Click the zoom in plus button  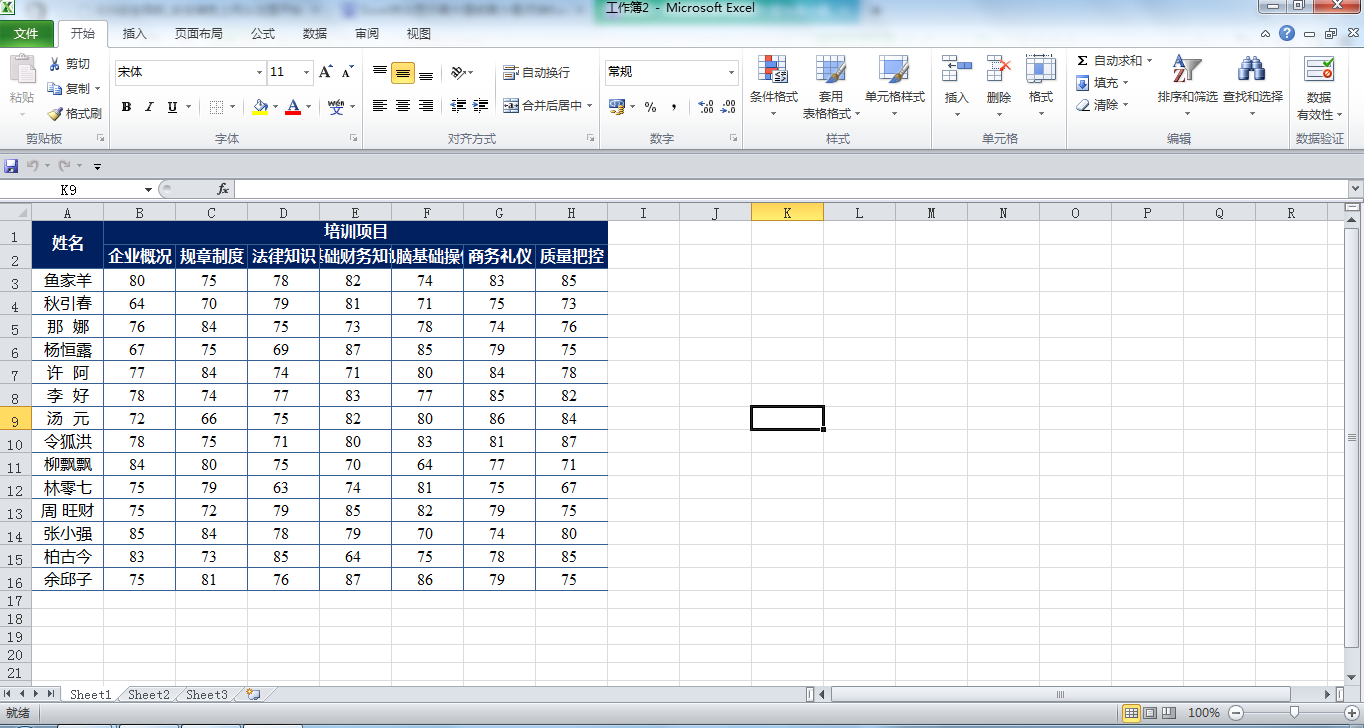tap(1351, 713)
